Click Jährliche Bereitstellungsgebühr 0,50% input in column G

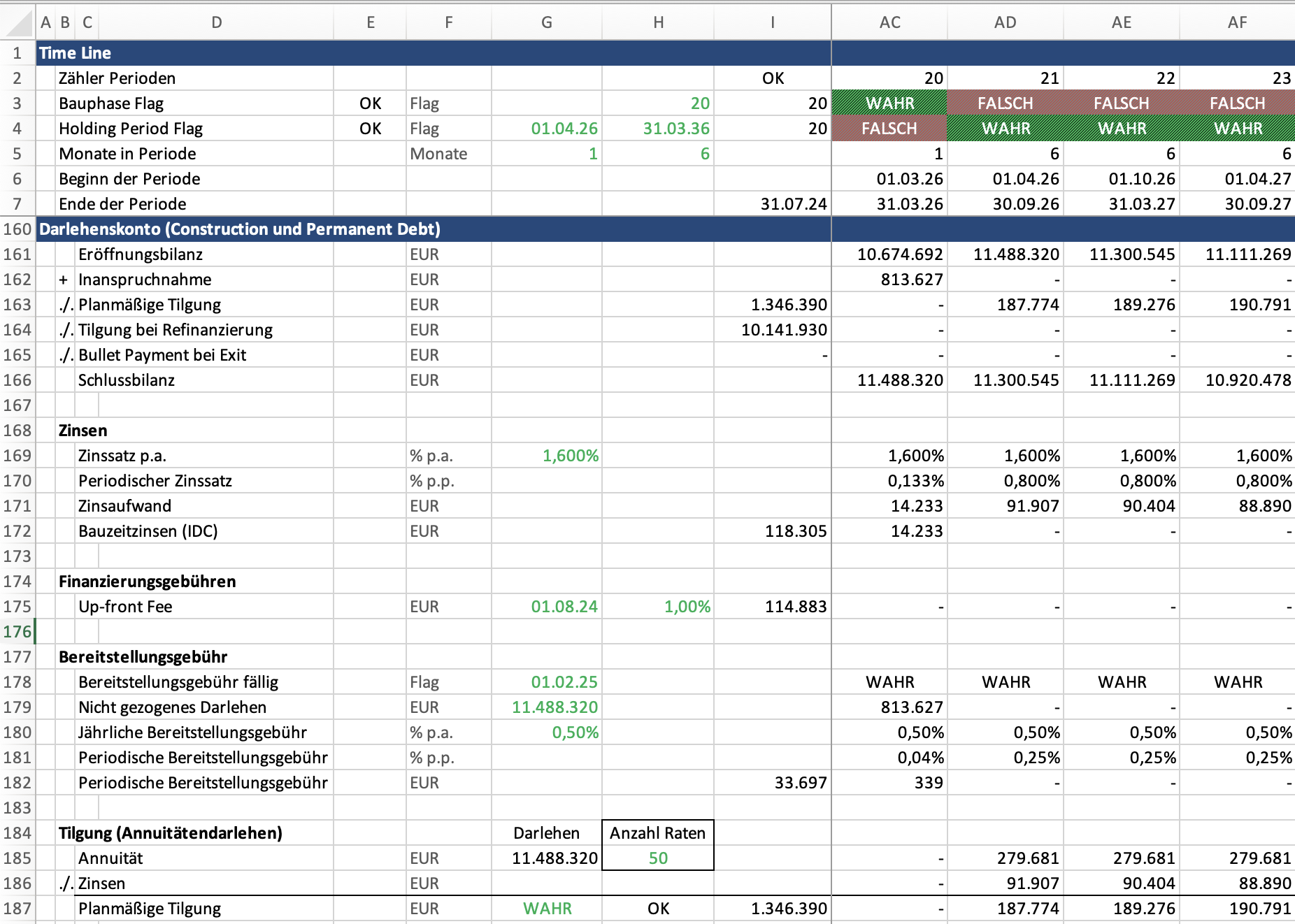[547, 732]
